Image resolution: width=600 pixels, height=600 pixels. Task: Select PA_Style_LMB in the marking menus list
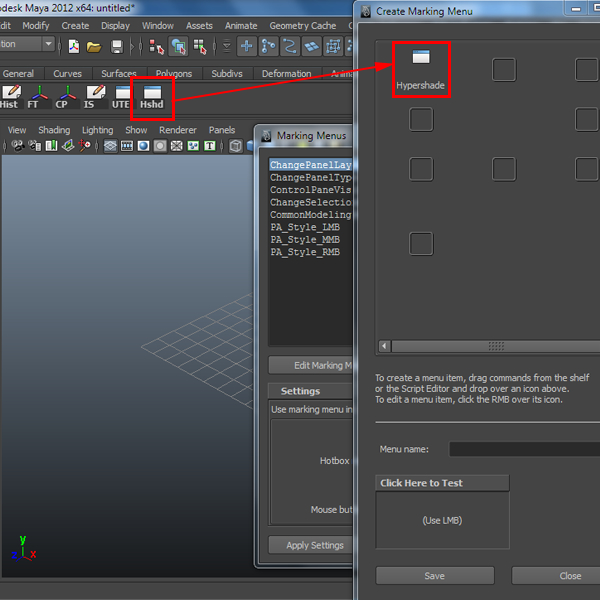pos(305,227)
